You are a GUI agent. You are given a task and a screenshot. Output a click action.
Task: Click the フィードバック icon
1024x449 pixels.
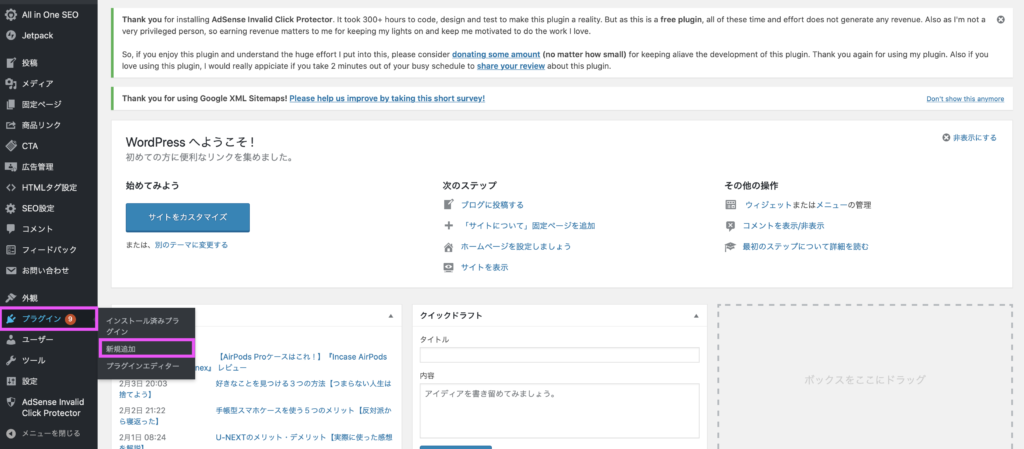pyautogui.click(x=10, y=250)
